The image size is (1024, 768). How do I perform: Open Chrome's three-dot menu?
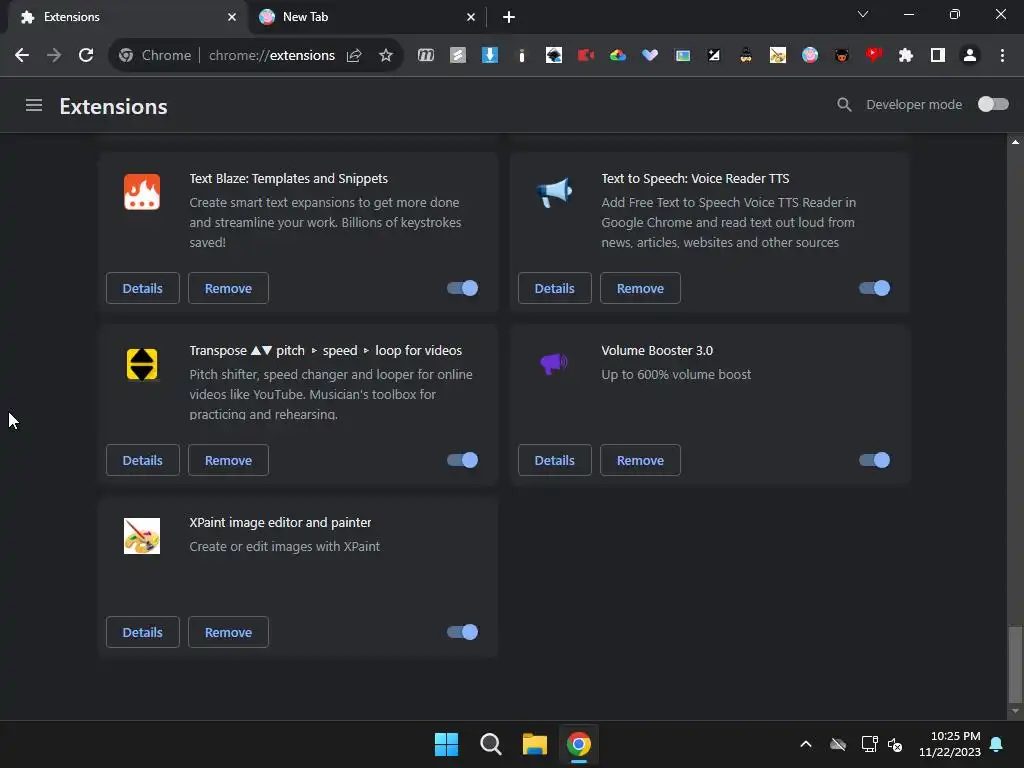coord(1002,56)
